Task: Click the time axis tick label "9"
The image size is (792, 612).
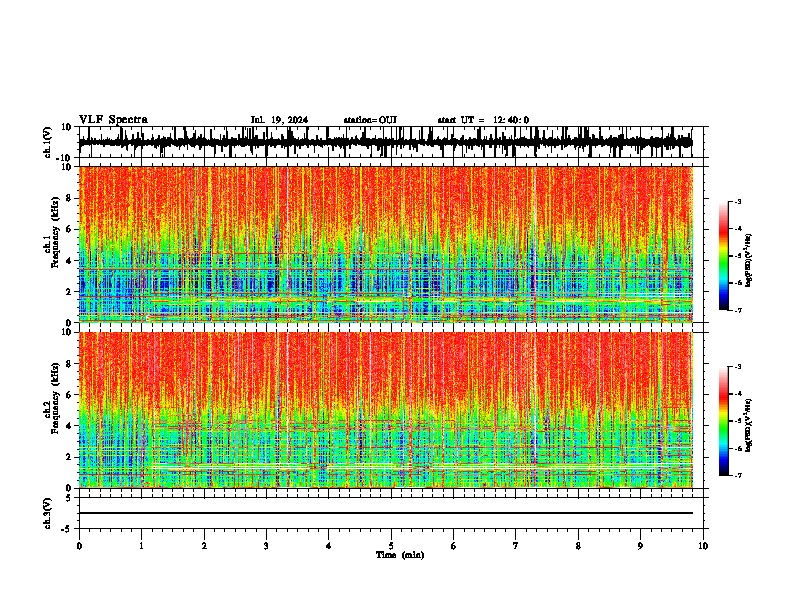Action: [x=640, y=546]
